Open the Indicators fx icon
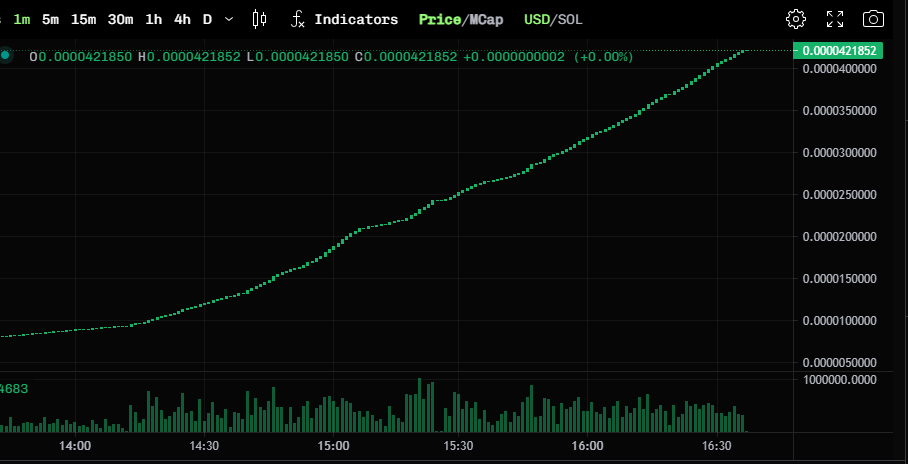The image size is (908, 464). [298, 20]
